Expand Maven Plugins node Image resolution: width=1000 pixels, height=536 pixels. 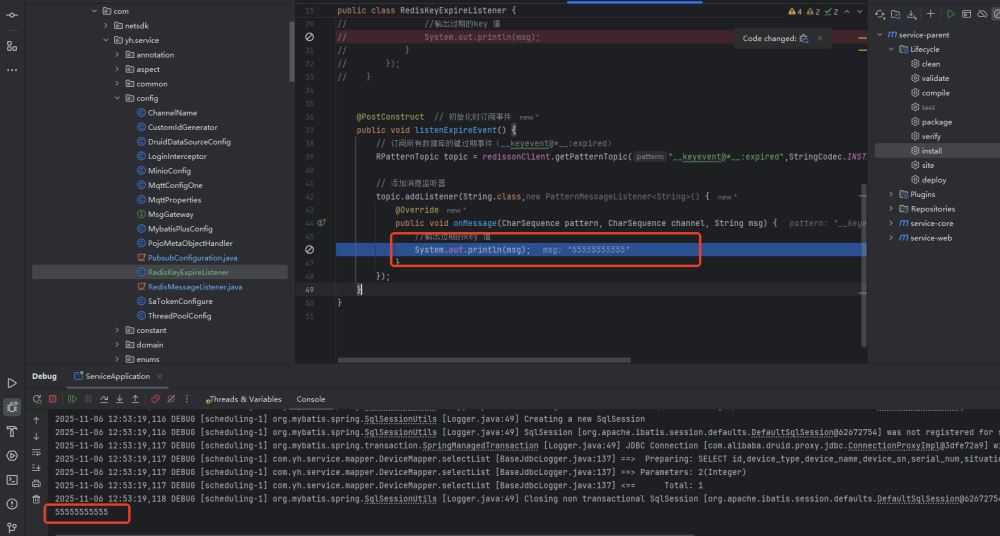[x=891, y=194]
